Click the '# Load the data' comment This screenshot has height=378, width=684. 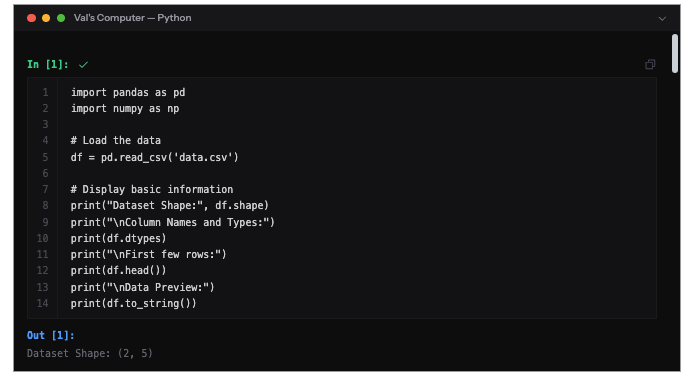[116, 140]
